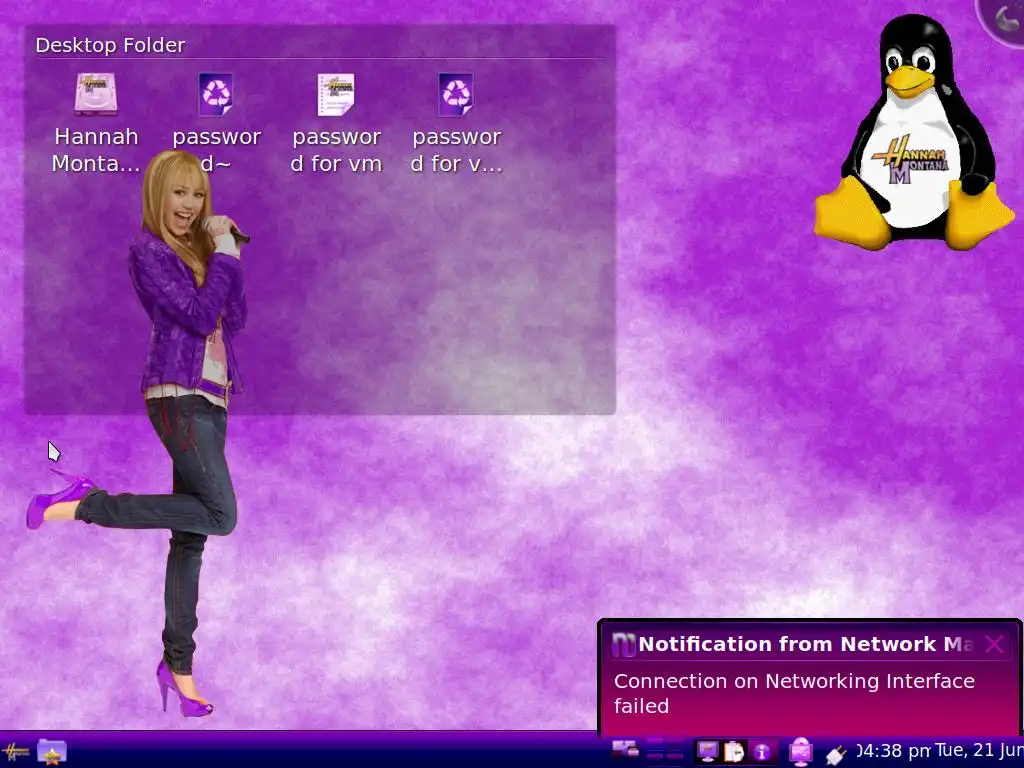The height and width of the screenshot is (768, 1024).
Task: Open the Network Manager monitor icon
Action: click(x=801, y=752)
